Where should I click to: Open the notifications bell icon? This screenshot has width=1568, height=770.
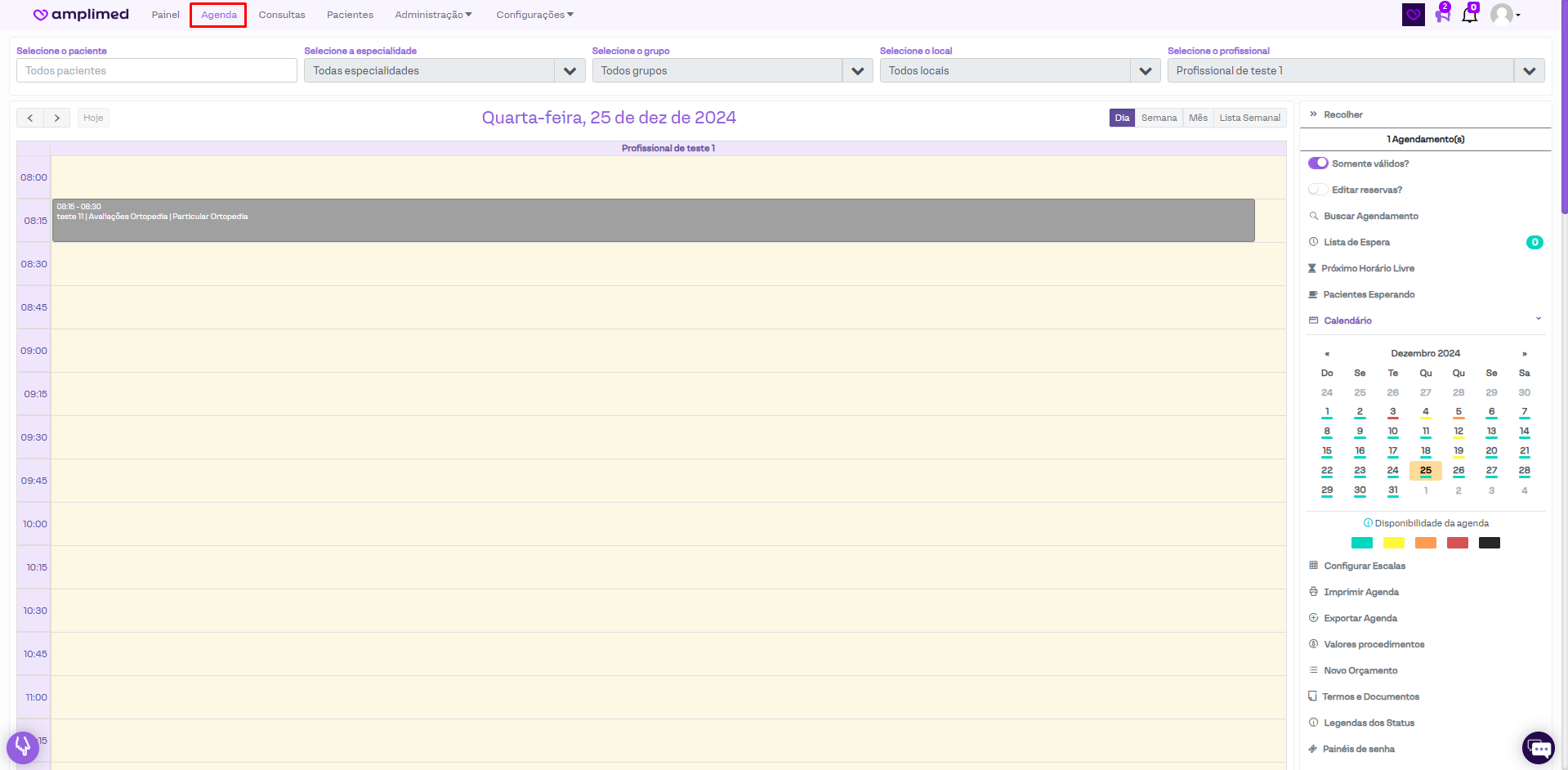1469,14
